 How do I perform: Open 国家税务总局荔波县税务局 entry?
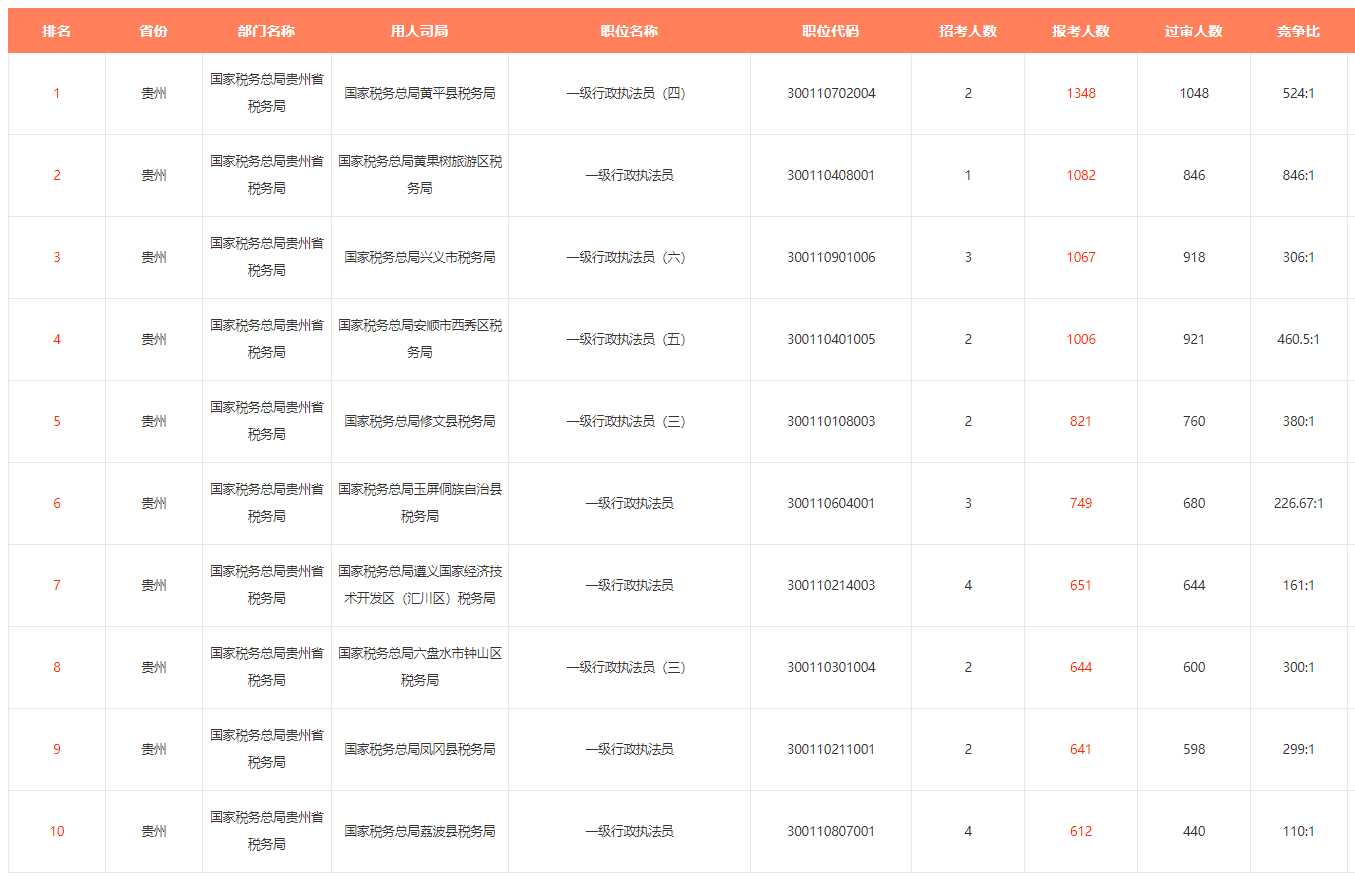click(419, 831)
